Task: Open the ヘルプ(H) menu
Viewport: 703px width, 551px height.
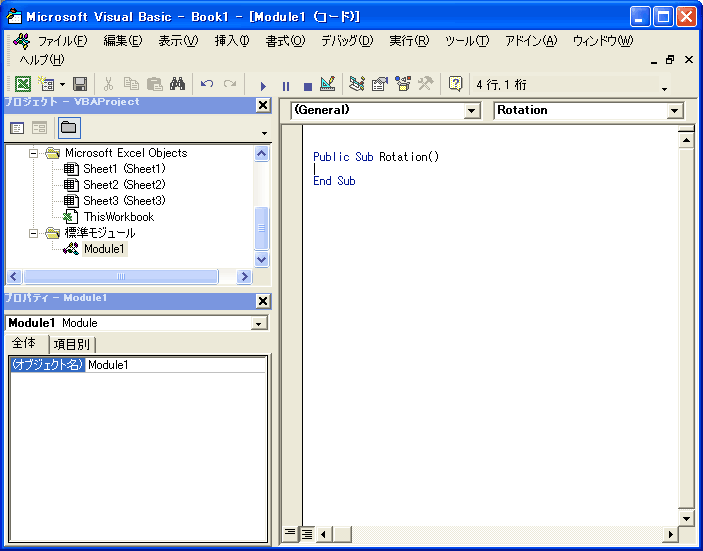Action: point(42,60)
